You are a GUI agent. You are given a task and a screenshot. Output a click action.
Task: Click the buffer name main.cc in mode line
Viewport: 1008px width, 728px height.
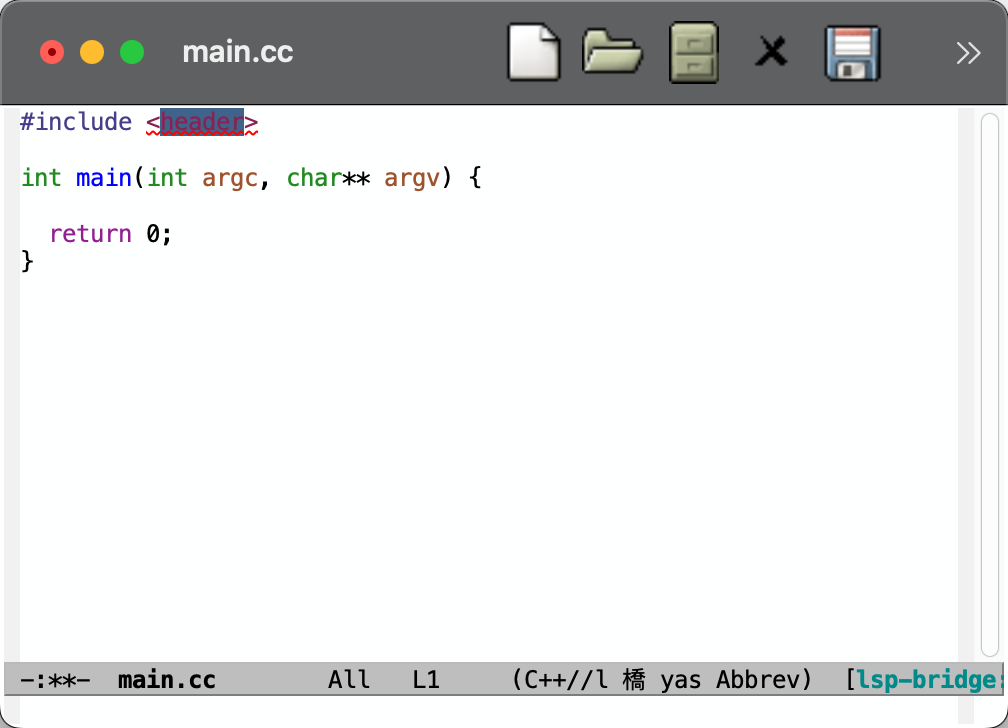point(166,679)
